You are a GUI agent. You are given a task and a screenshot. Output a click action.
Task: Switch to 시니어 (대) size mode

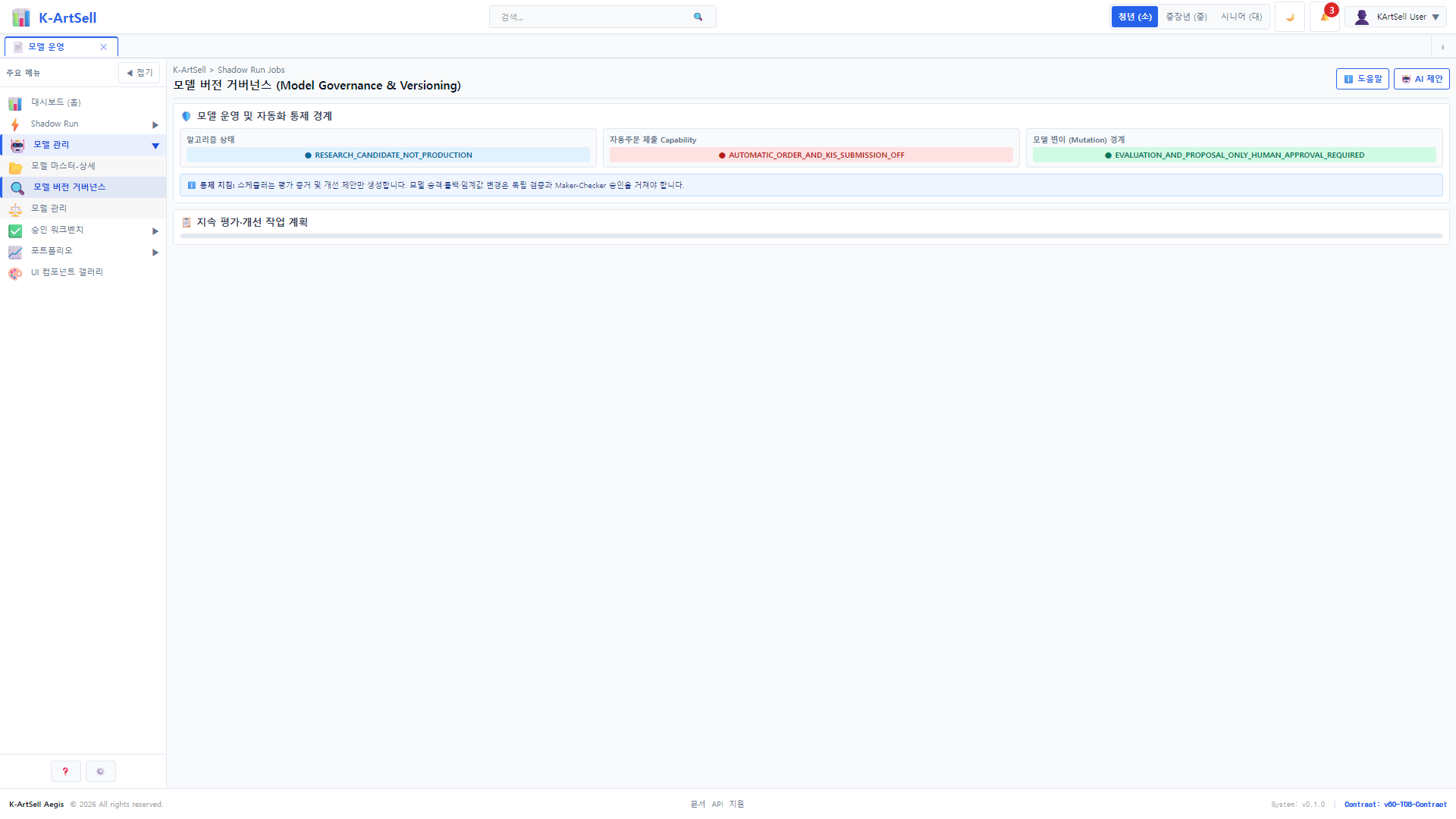pos(1241,17)
